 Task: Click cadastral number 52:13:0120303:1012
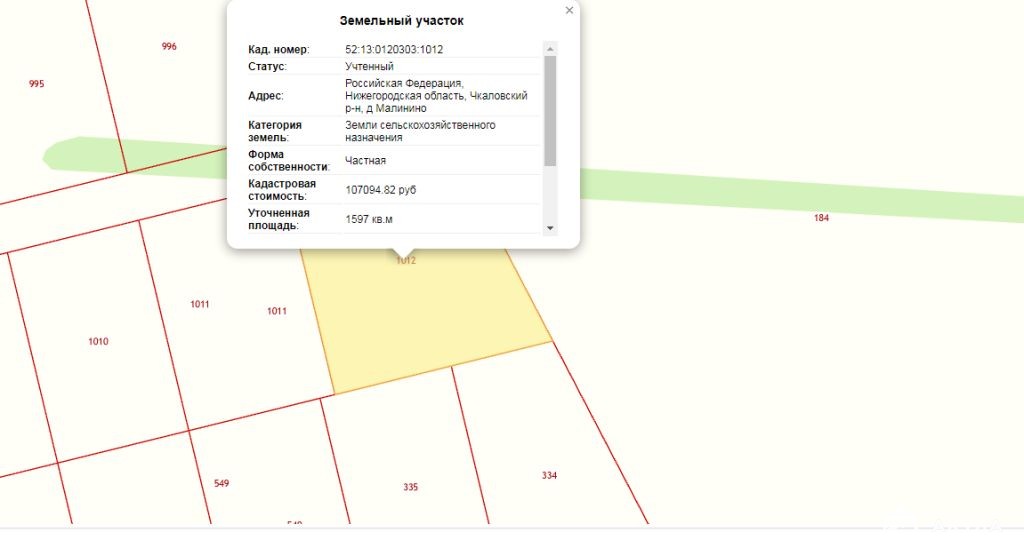[394, 49]
